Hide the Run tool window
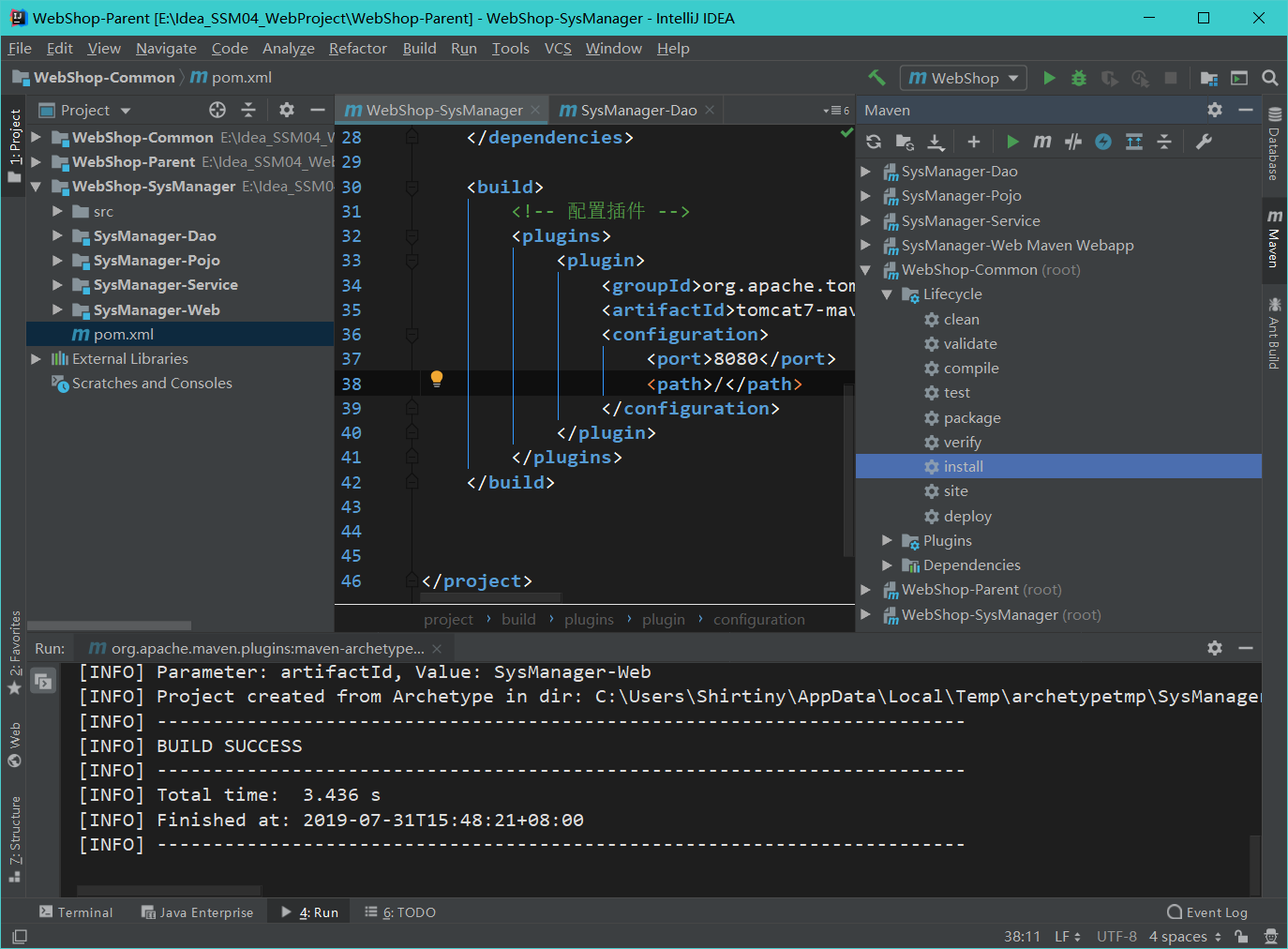1288x949 pixels. tap(1246, 648)
